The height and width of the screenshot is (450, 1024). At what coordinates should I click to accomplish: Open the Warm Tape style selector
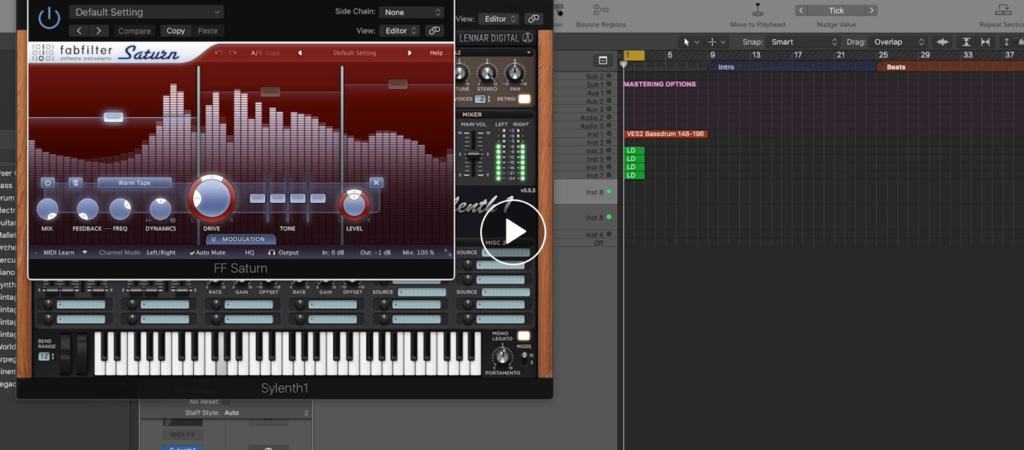point(134,183)
